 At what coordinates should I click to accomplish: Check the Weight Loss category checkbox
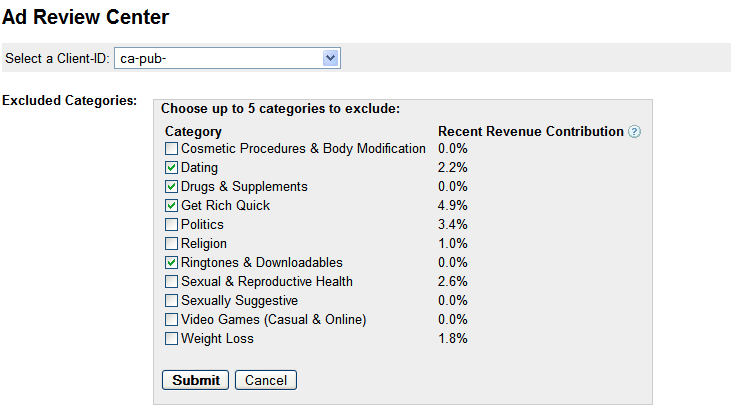click(x=172, y=339)
